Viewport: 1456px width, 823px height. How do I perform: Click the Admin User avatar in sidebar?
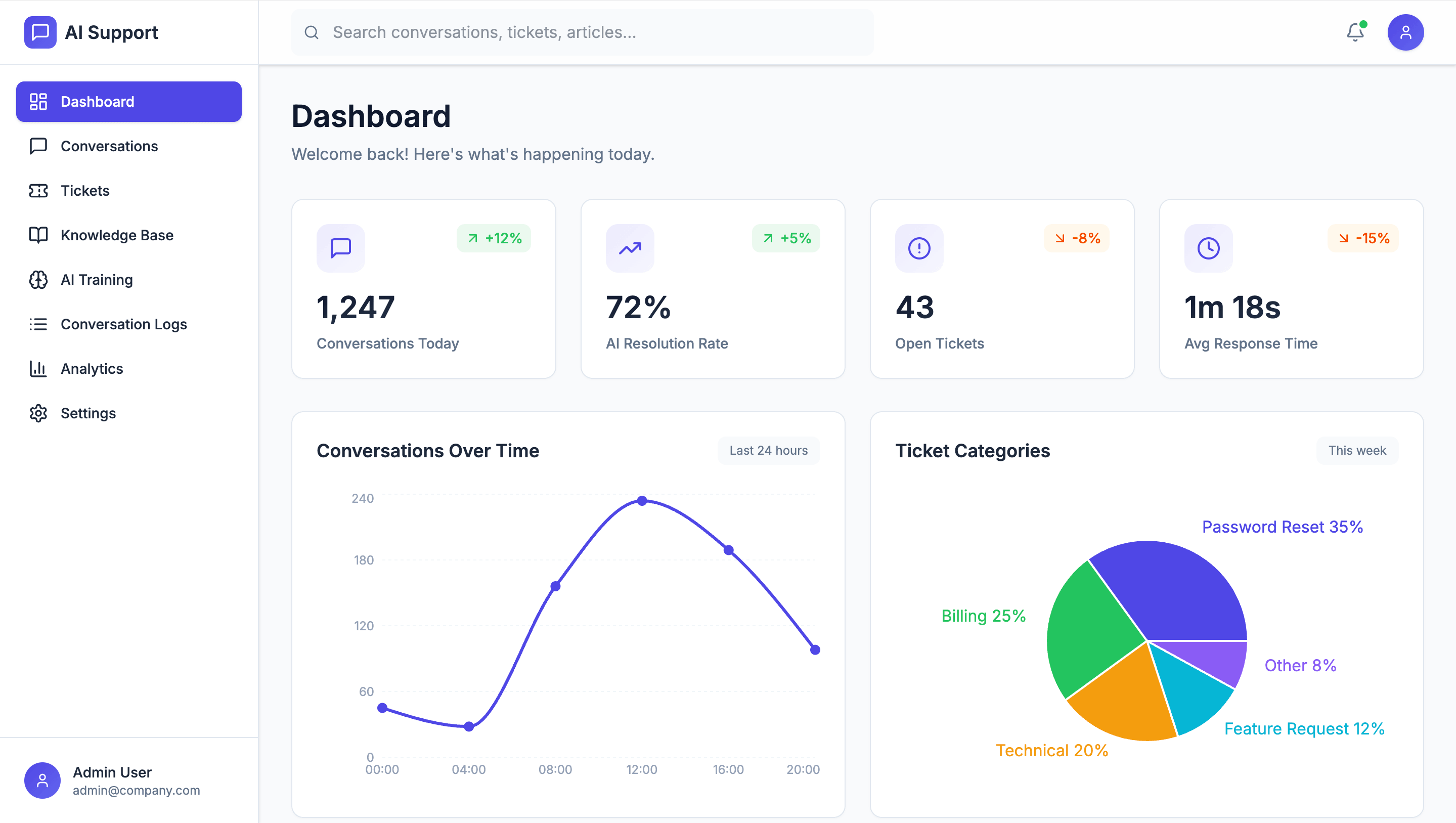pyautogui.click(x=42, y=780)
